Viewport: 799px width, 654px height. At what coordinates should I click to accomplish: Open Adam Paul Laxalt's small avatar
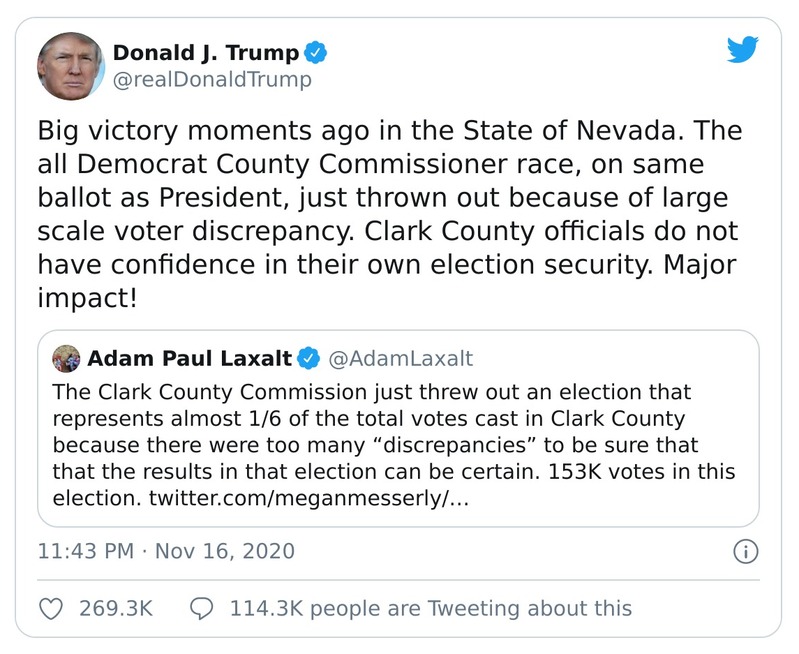click(x=66, y=358)
